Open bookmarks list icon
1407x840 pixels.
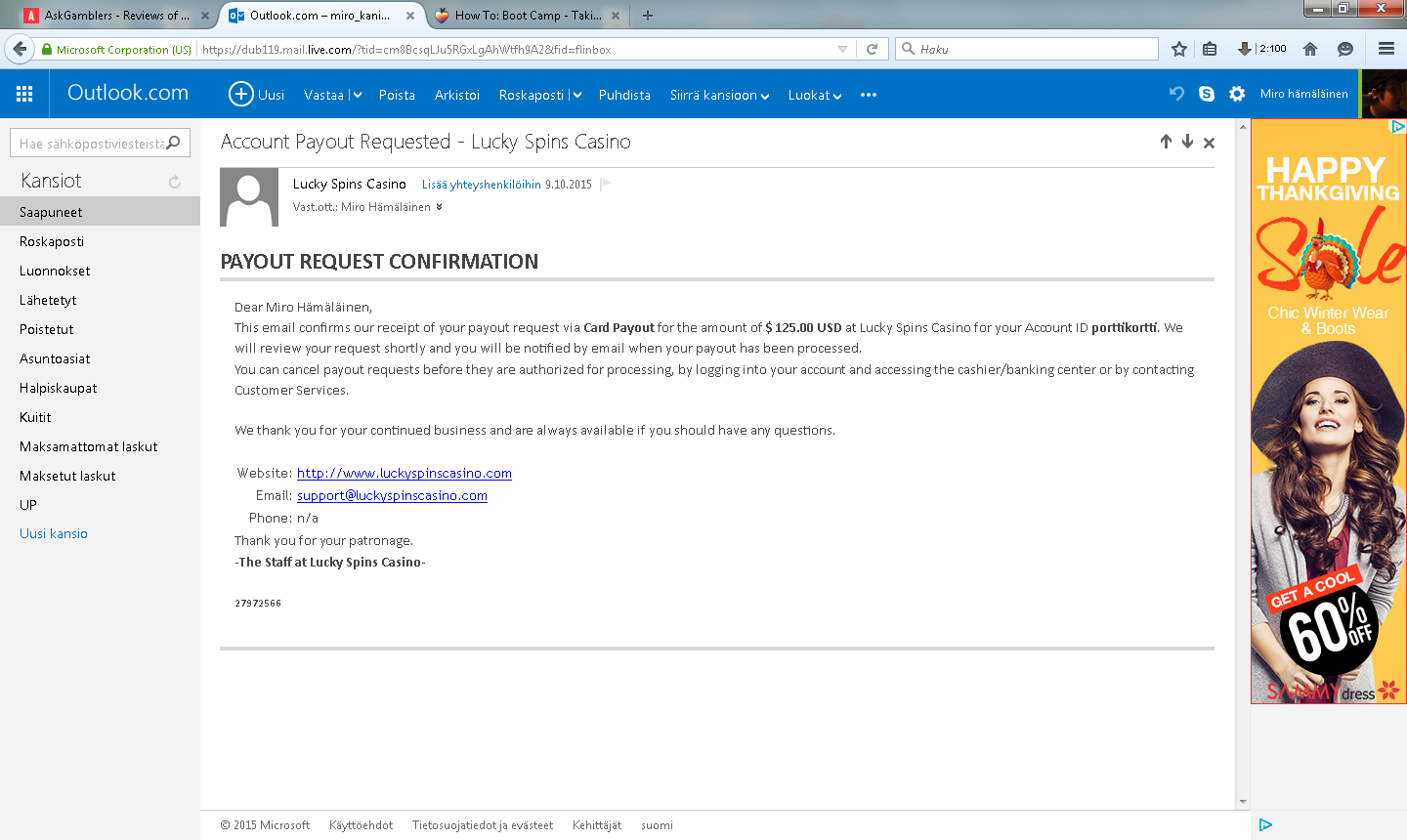1210,49
